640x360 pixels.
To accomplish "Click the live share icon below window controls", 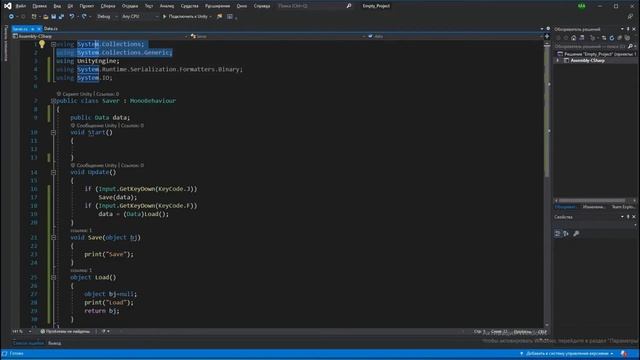I will click(x=630, y=16).
